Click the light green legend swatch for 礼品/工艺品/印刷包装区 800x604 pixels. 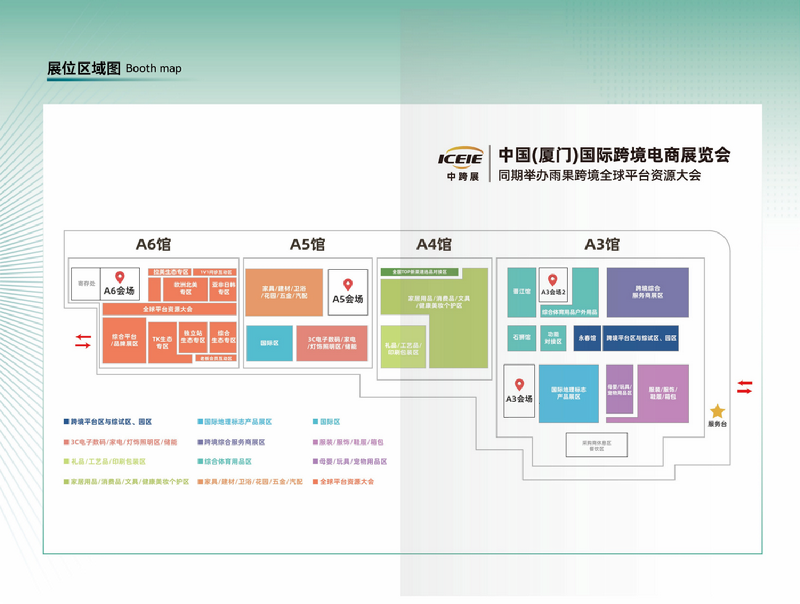click(x=66, y=461)
